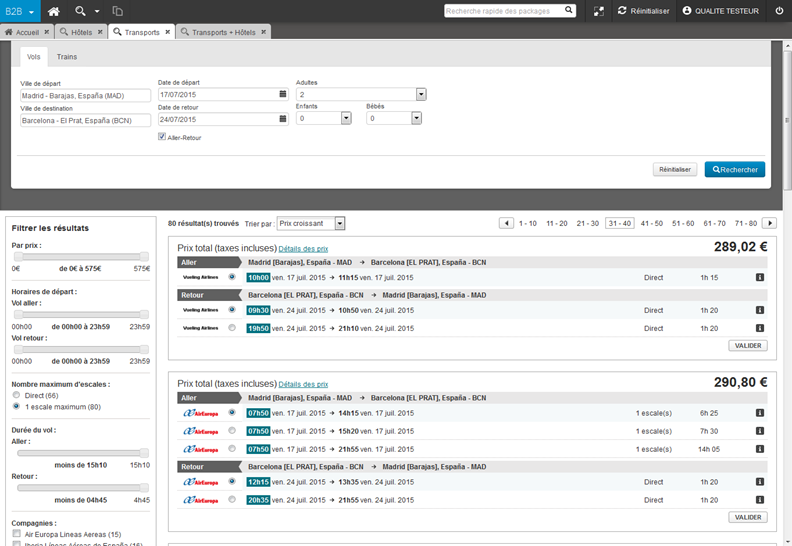Open Détails des prix link for 290,80 €

tap(303, 383)
